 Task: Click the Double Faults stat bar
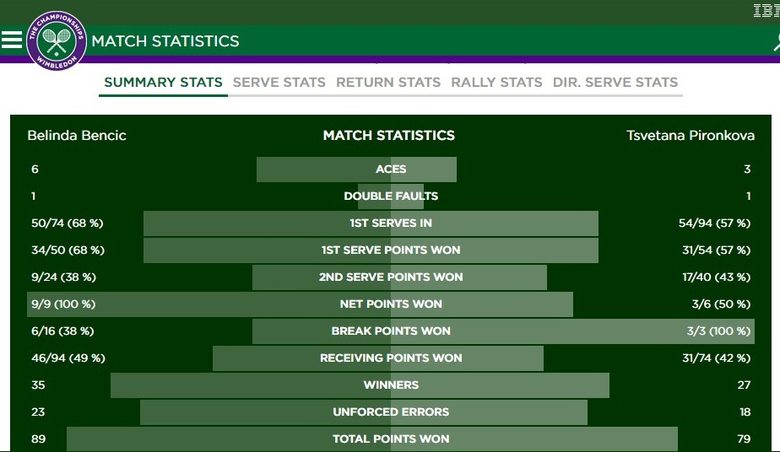[391, 196]
